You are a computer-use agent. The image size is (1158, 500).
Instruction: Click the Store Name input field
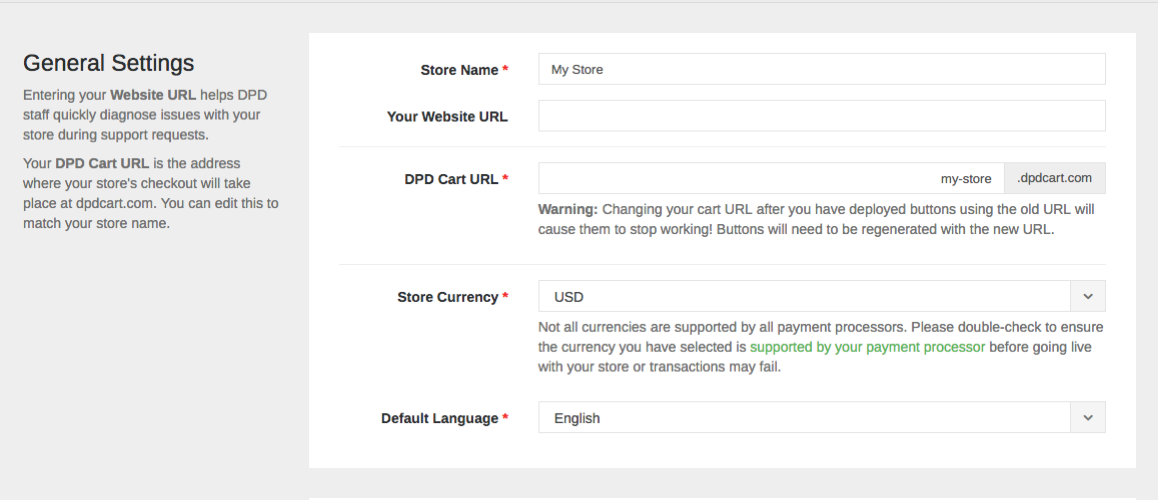click(x=821, y=69)
